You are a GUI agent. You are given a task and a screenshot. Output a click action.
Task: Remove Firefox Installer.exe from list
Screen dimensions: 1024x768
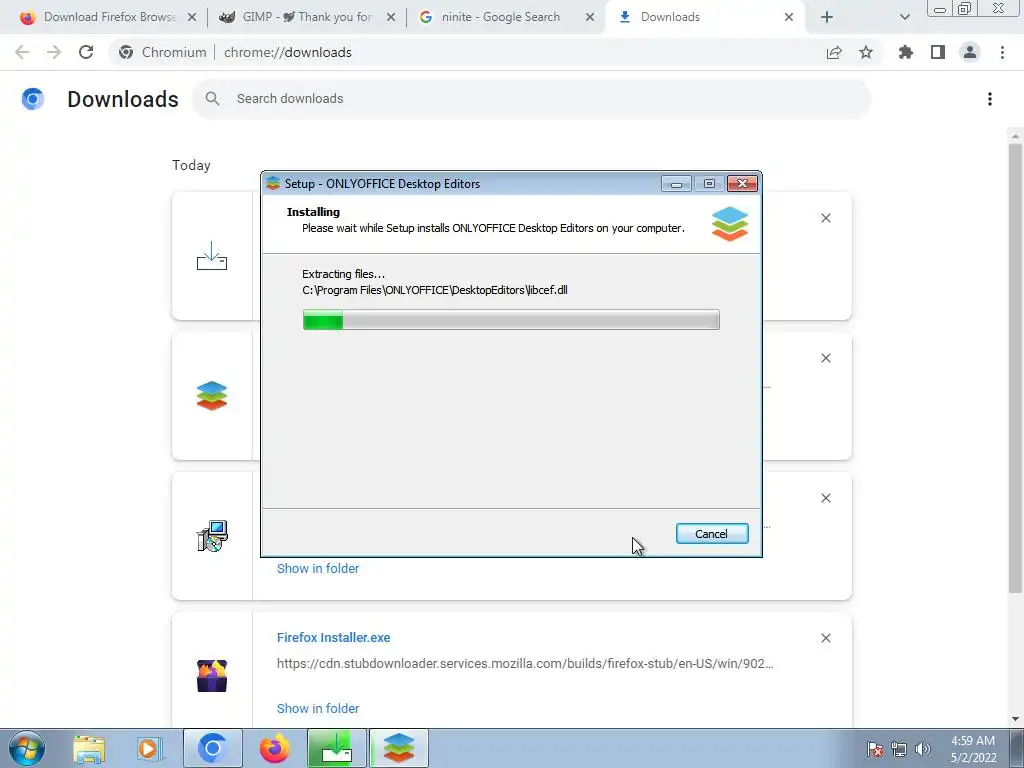click(x=826, y=638)
